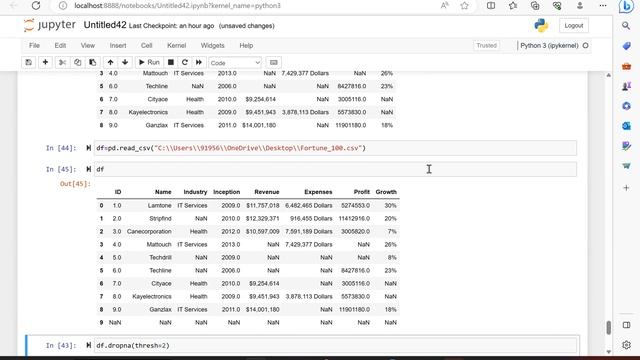Image resolution: width=640 pixels, height=360 pixels.
Task: Click the Expenses column header
Action: (x=318, y=192)
